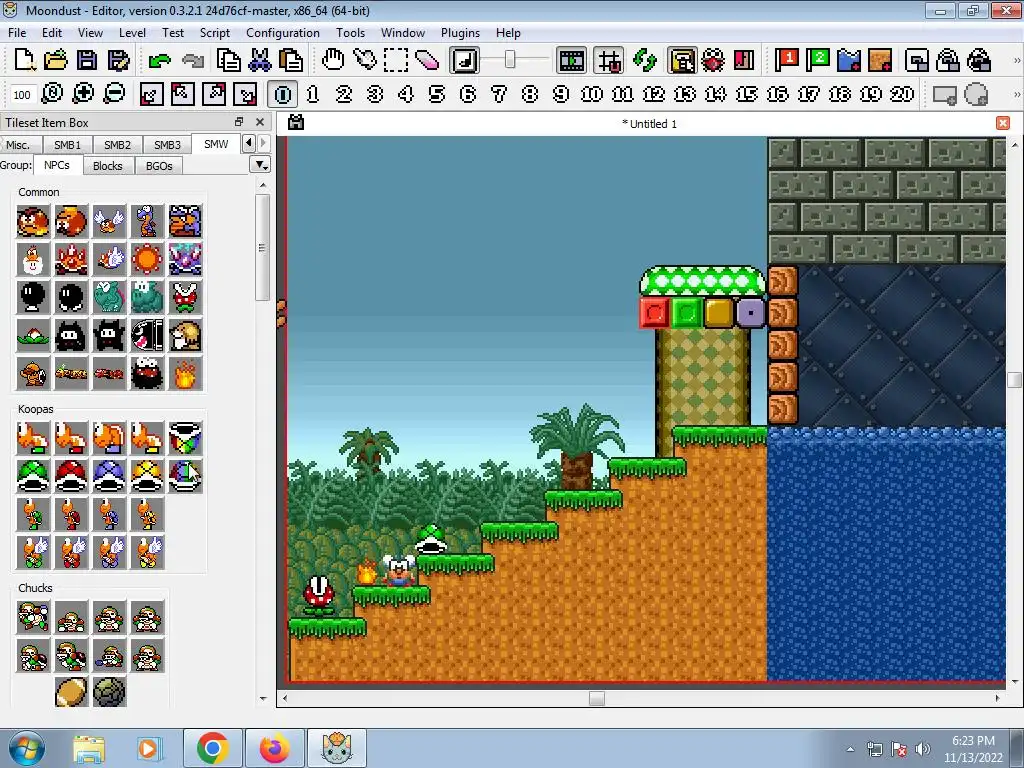Set player 1 start point flag
Image resolution: width=1024 pixels, height=768 pixels.
pyautogui.click(x=786, y=60)
